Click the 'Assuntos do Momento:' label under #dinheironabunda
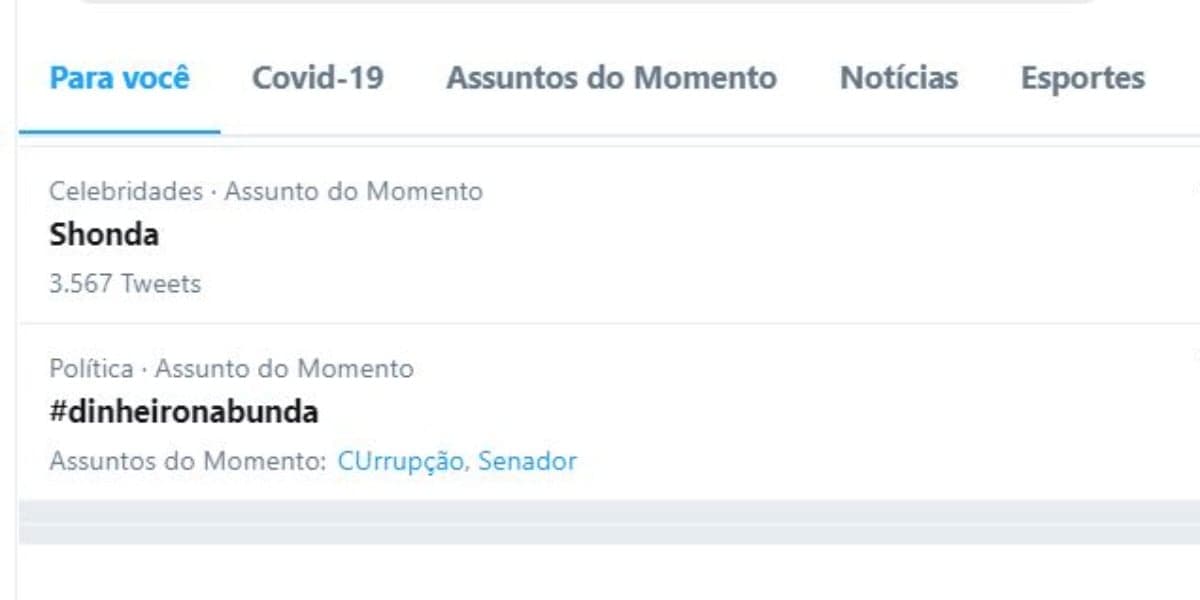 188,462
